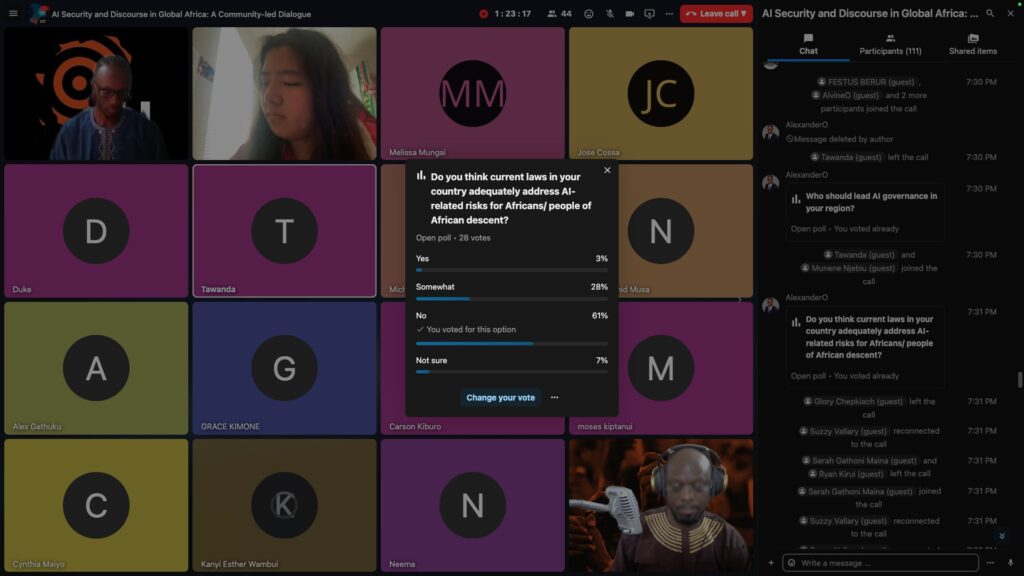Open the reactions emoji picker in call bar
Viewport: 1024px width, 576px height.
588,14
